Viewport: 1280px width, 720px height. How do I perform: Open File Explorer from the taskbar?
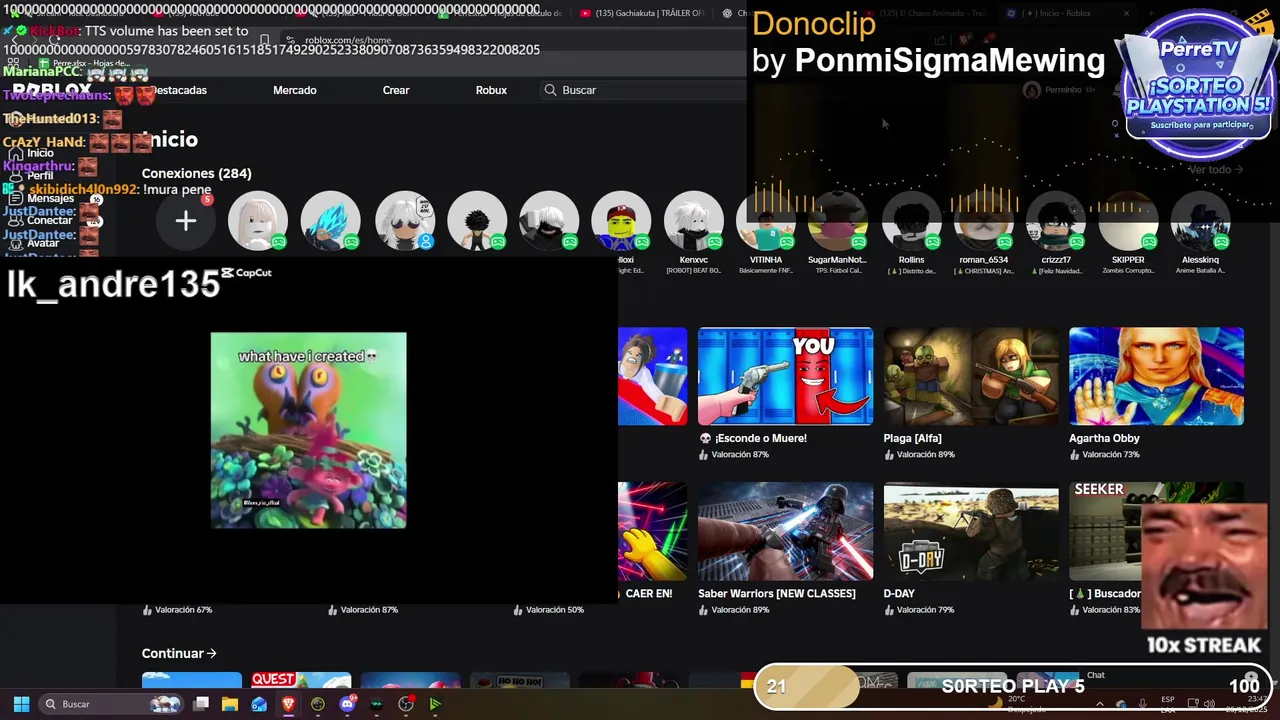tap(230, 704)
